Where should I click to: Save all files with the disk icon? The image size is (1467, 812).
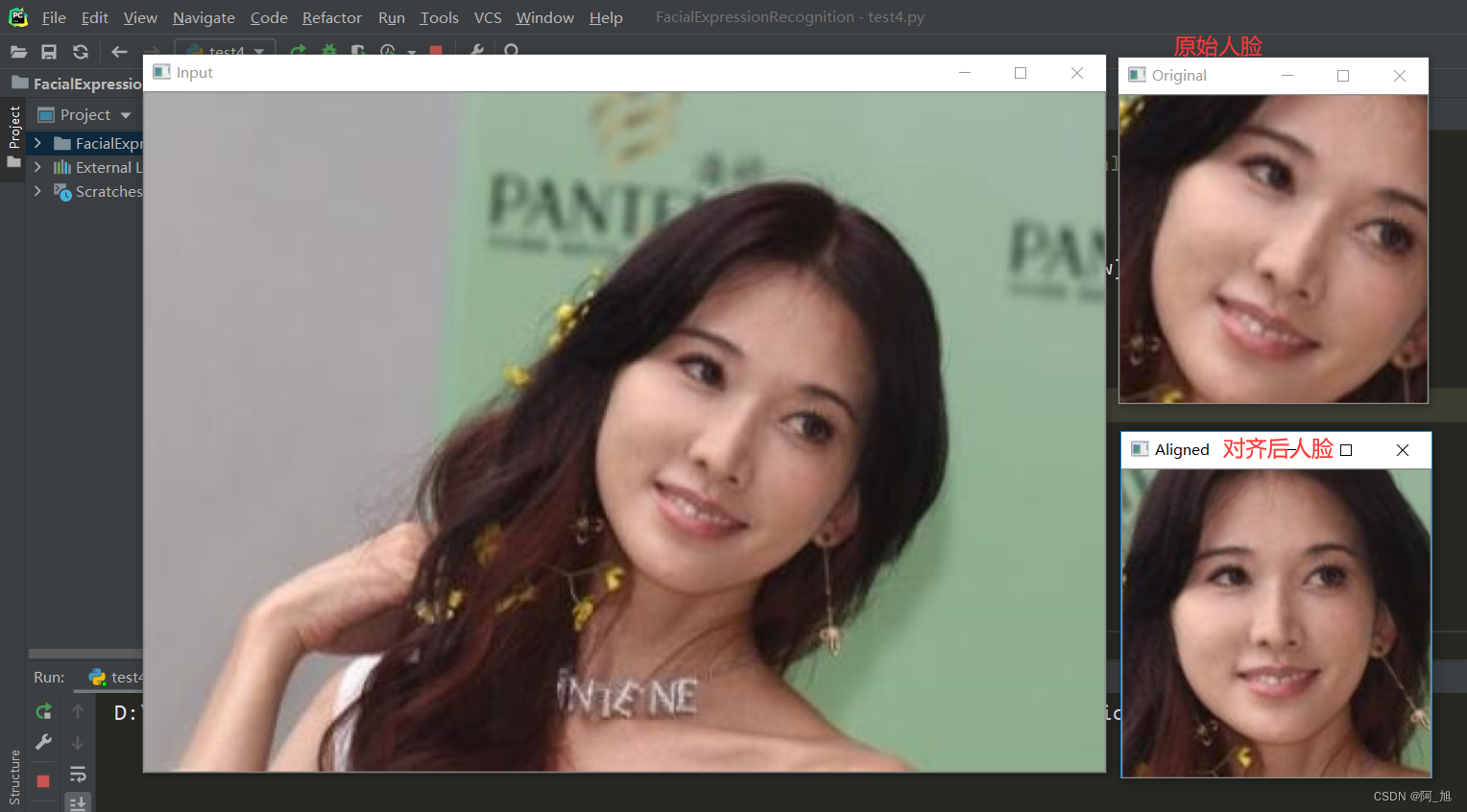tap(49, 52)
